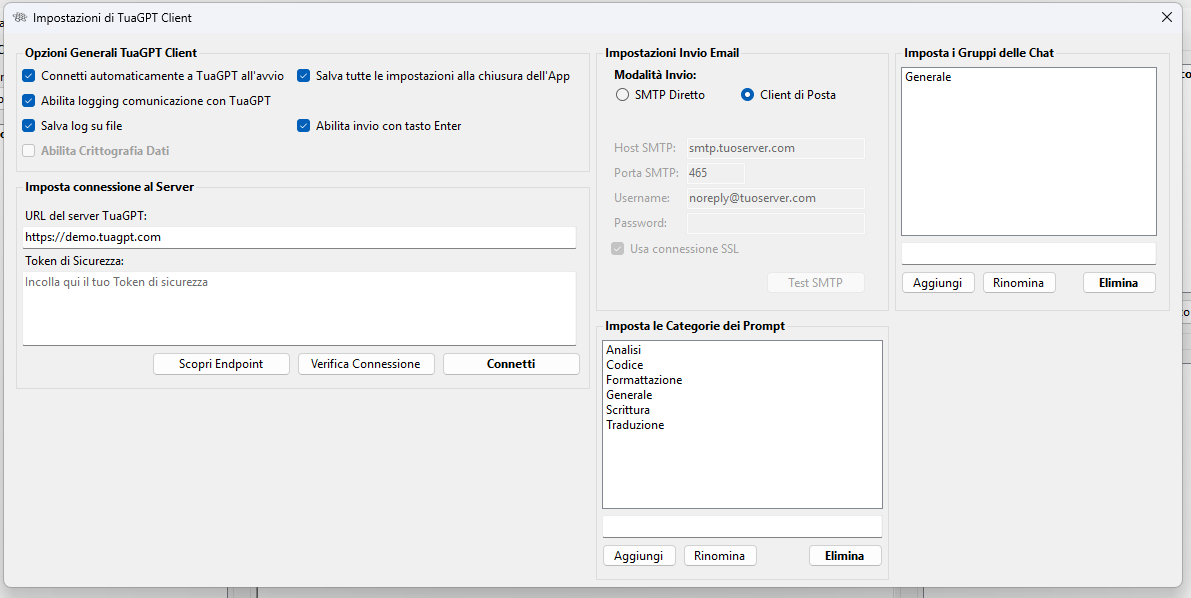Focus the Token di Sicurezza text area
Screen dimensions: 1191x598
[x=298, y=308]
